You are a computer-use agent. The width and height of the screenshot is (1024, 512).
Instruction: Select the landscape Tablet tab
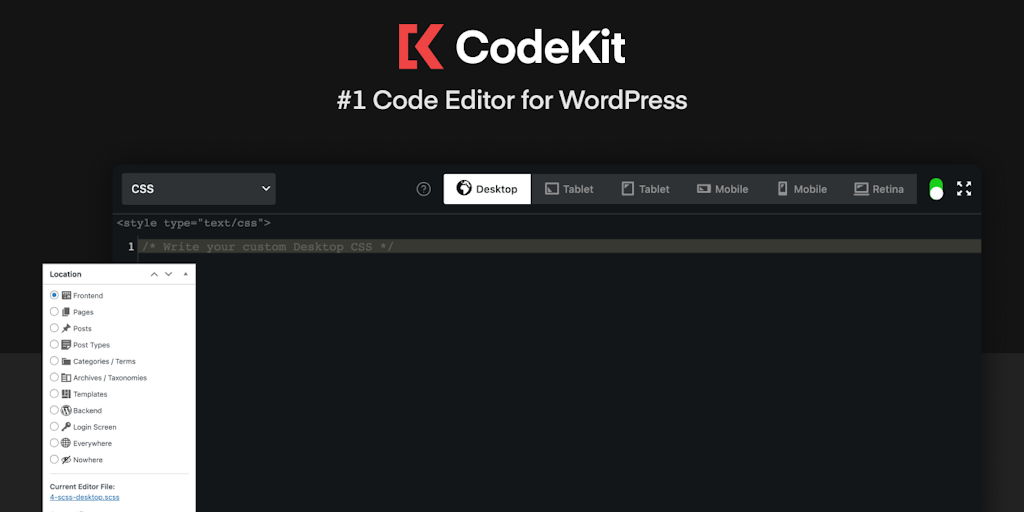(x=569, y=189)
